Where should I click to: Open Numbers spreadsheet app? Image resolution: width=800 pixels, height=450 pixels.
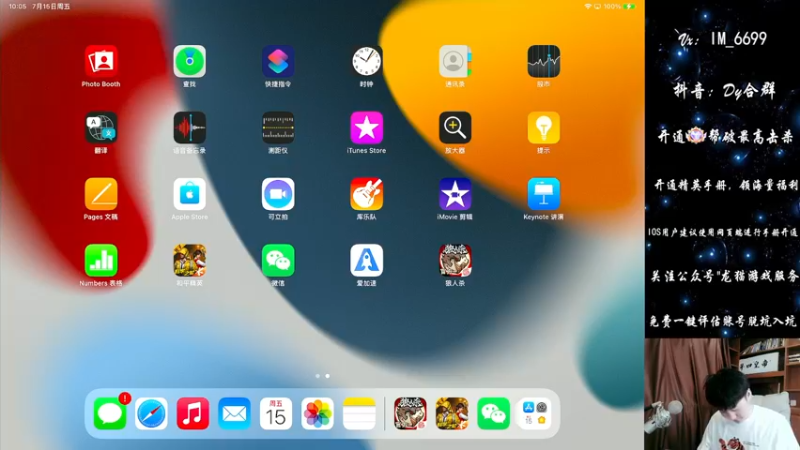(101, 260)
